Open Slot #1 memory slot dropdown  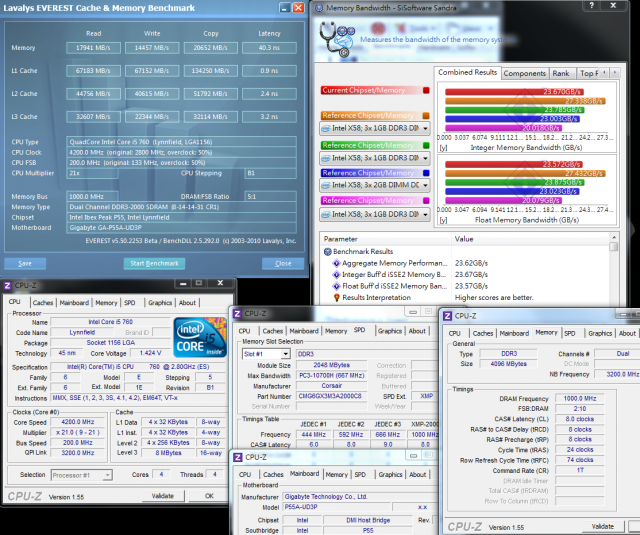[x=266, y=354]
